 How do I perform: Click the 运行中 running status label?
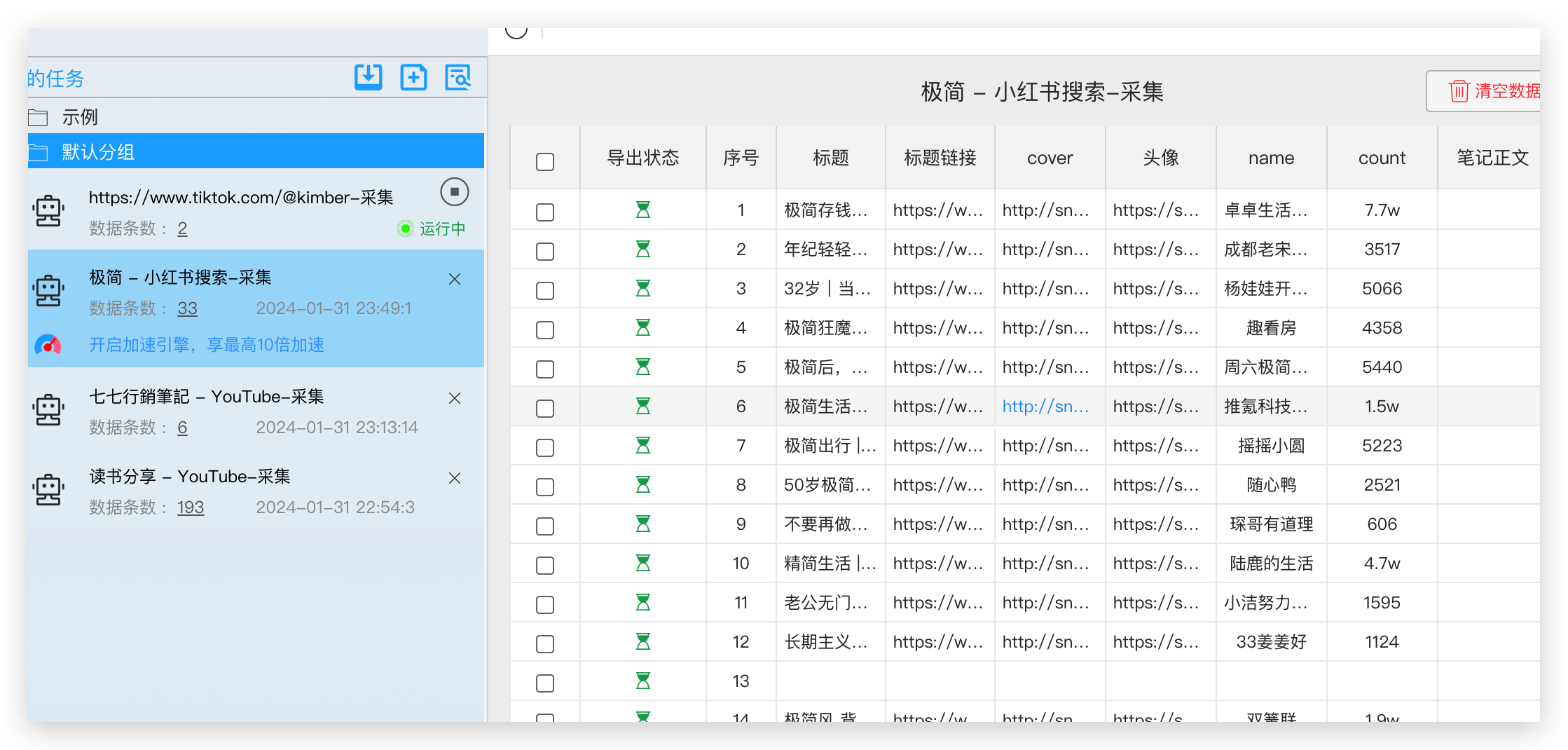point(443,229)
